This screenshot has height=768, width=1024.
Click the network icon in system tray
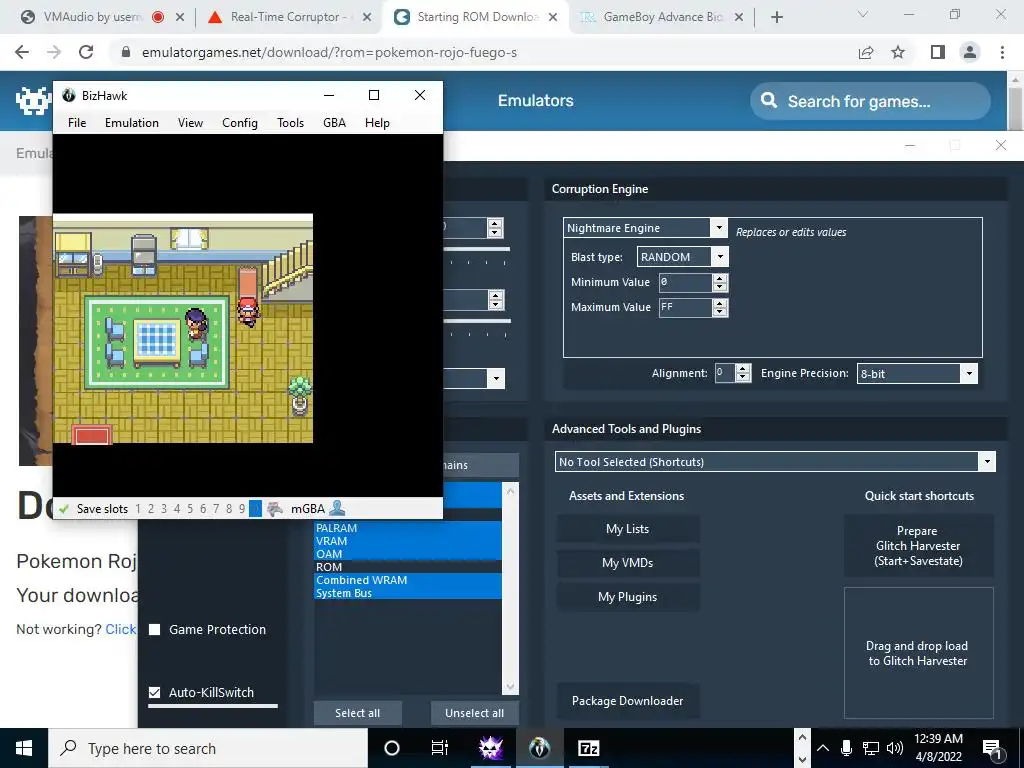pyautogui.click(x=871, y=748)
